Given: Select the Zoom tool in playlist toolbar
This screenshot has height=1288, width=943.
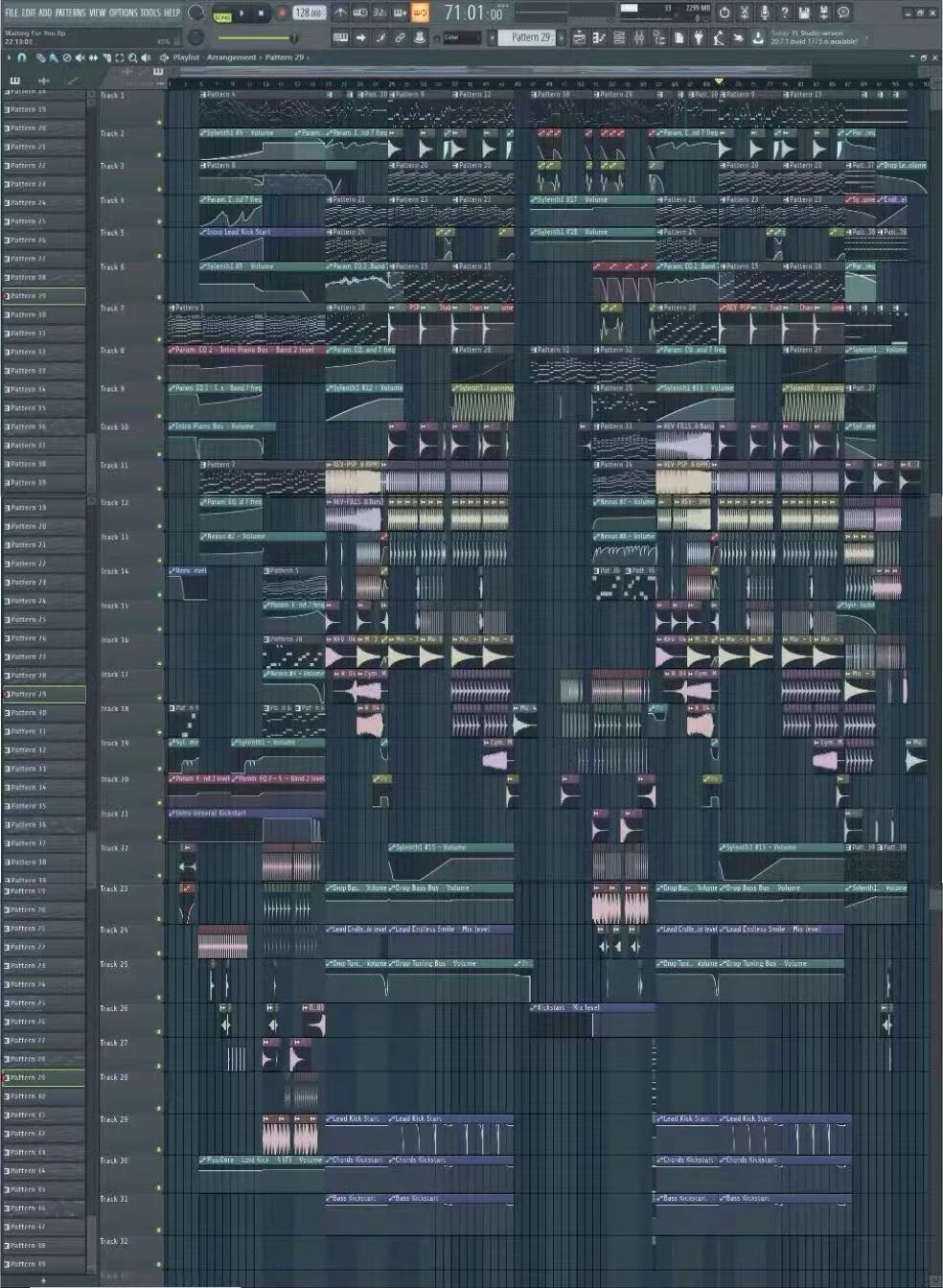Looking at the screenshot, I should click(x=132, y=57).
